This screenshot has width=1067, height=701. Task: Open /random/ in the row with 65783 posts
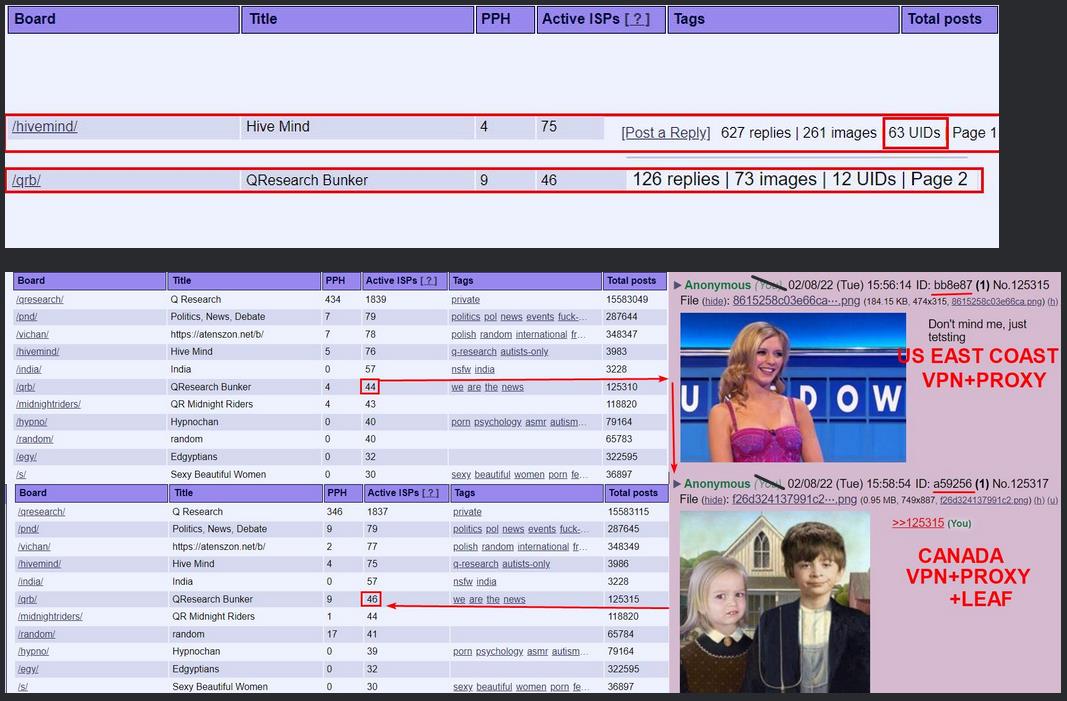(34, 439)
